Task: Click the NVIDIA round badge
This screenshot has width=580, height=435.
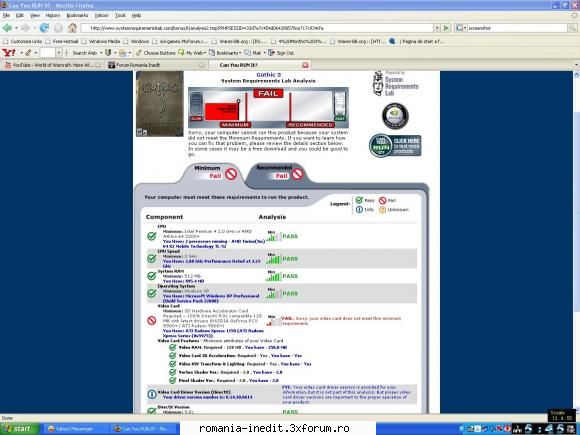Action: [395, 116]
